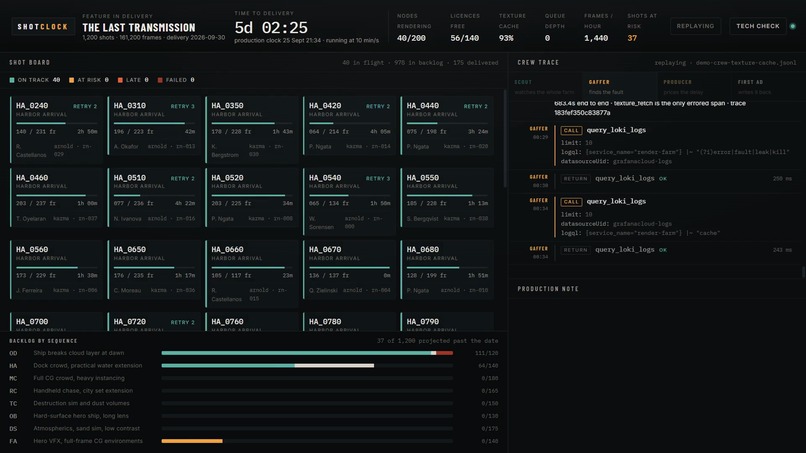Viewport: 806px width, 453px height.
Task: Toggle the LATE status filter
Action: (x=133, y=80)
